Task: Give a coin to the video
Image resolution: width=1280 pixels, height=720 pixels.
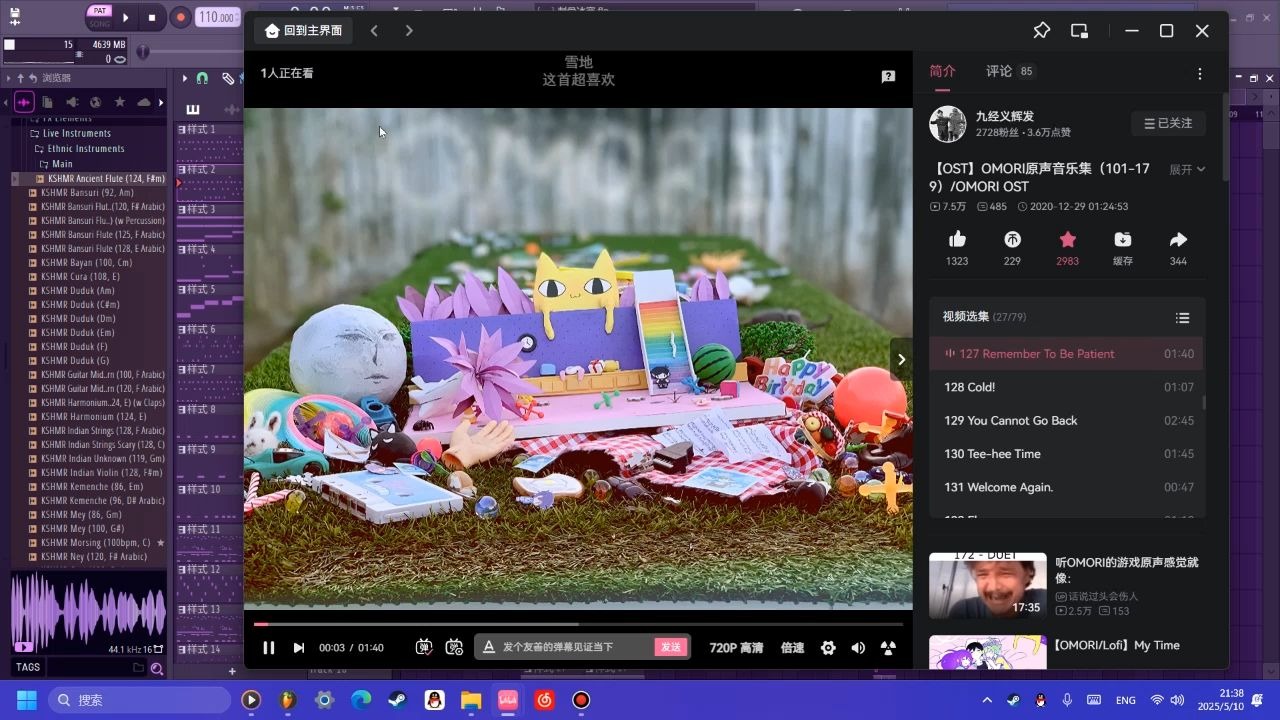Action: tap(1012, 239)
